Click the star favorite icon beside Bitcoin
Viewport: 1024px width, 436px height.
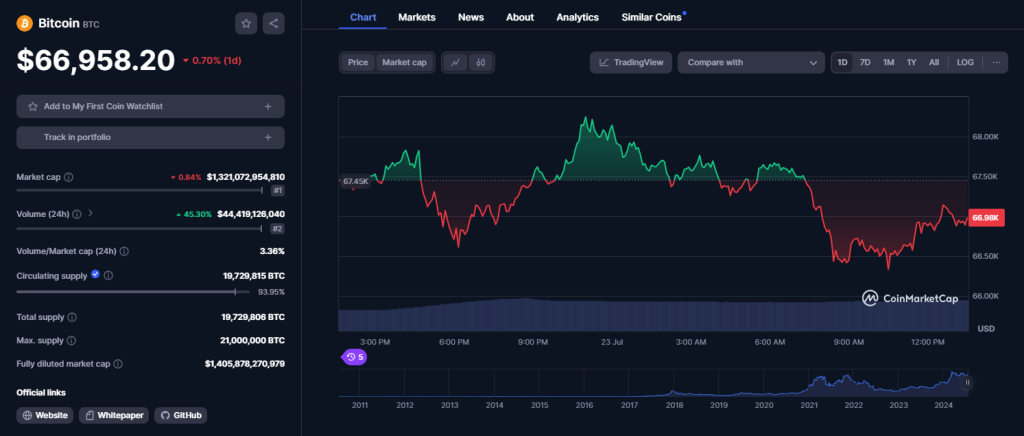click(246, 23)
